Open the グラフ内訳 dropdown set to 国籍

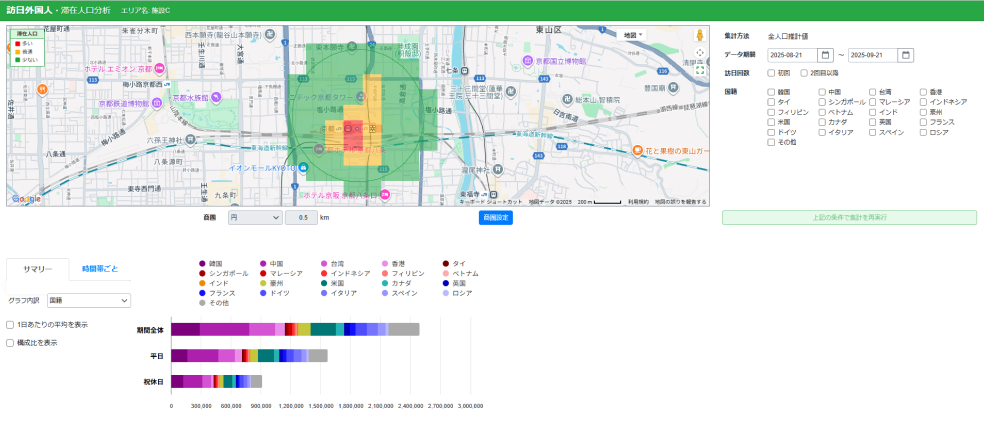point(88,300)
